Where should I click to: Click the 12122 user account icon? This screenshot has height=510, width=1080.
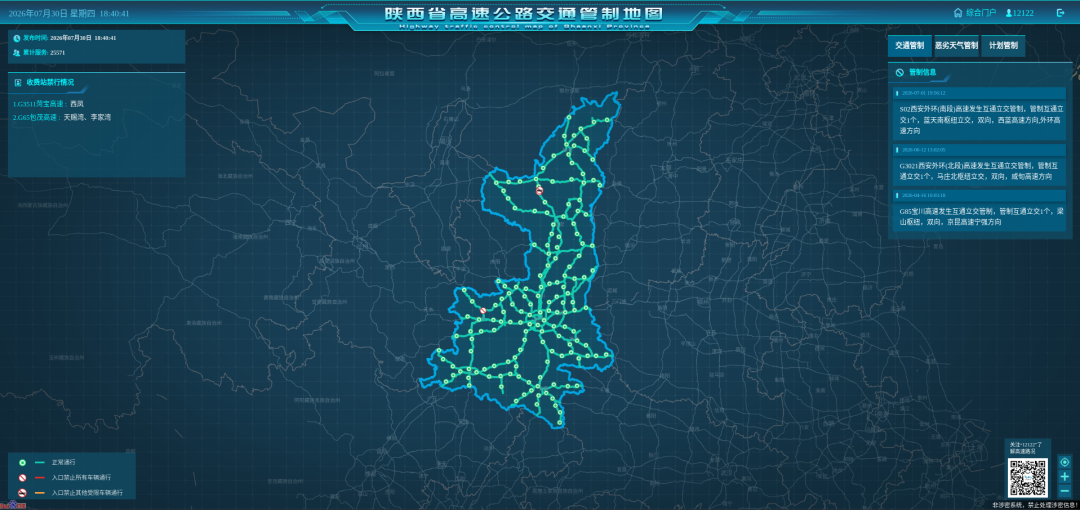[1008, 12]
